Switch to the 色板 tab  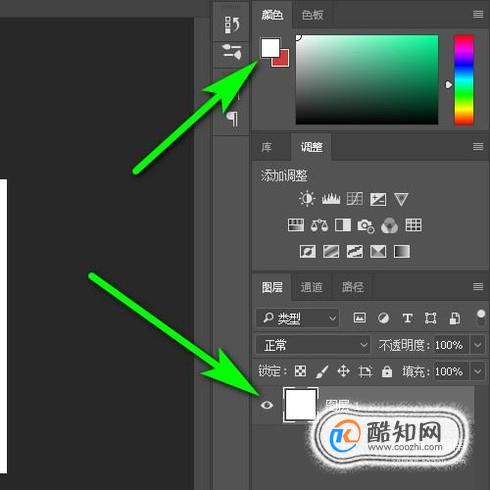coord(312,15)
